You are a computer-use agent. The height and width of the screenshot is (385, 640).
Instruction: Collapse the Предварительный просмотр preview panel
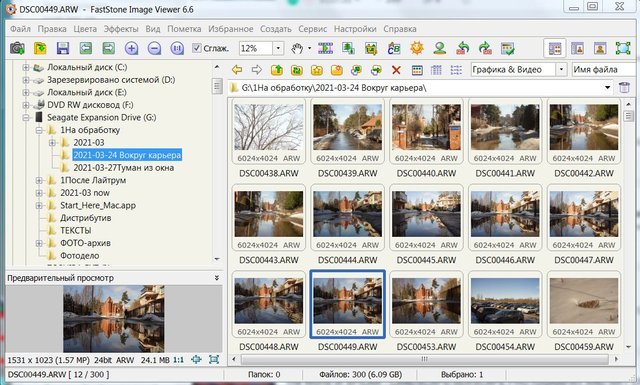pyautogui.click(x=217, y=278)
